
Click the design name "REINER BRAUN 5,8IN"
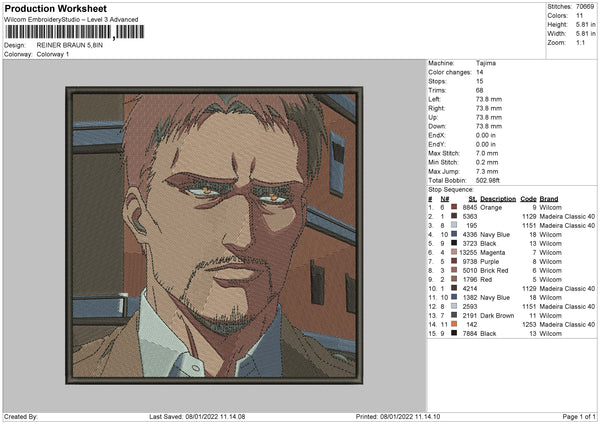(70, 45)
